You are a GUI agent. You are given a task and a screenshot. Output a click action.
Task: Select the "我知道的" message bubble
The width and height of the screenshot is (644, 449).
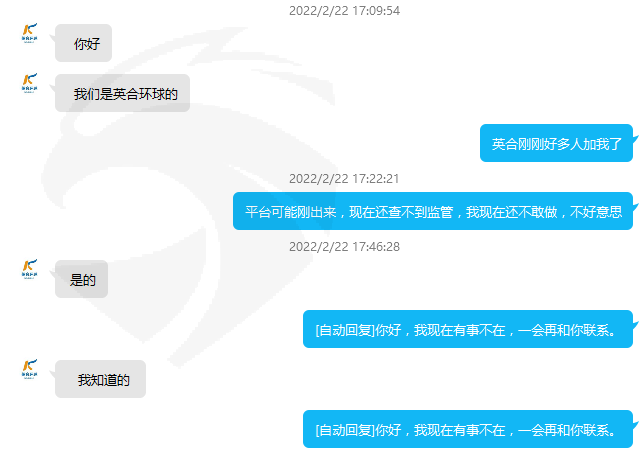click(100, 379)
